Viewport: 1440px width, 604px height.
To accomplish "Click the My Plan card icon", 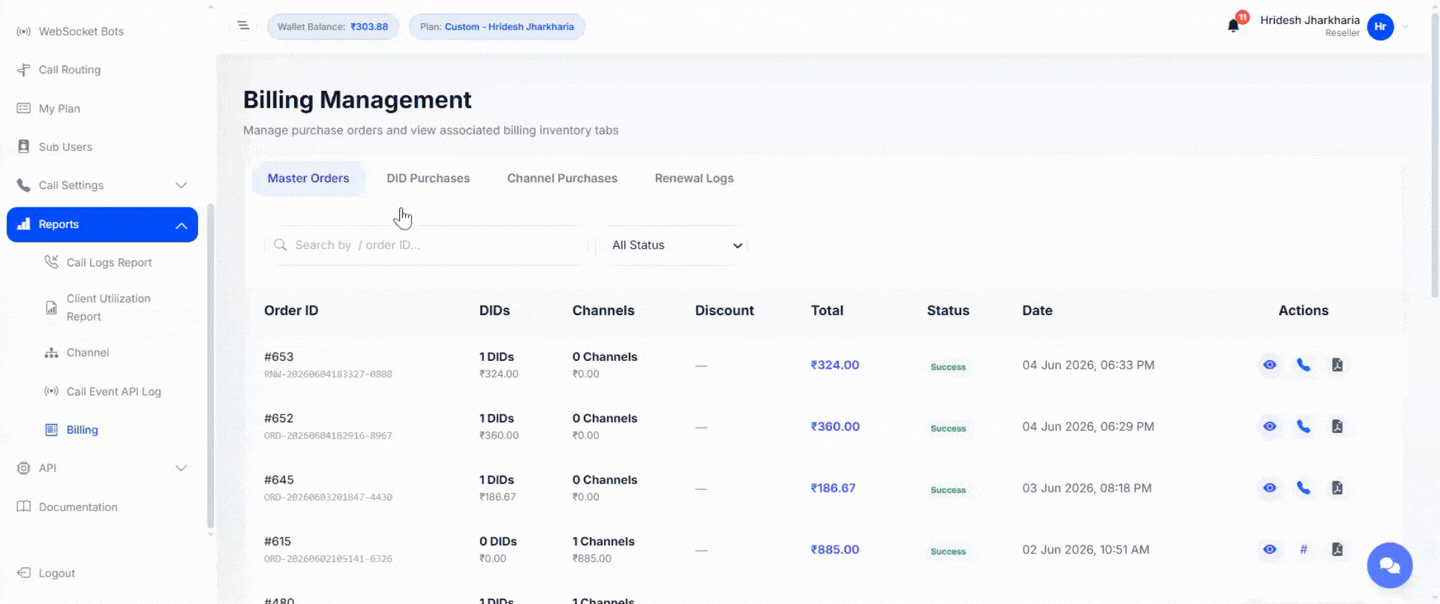I will point(23,108).
